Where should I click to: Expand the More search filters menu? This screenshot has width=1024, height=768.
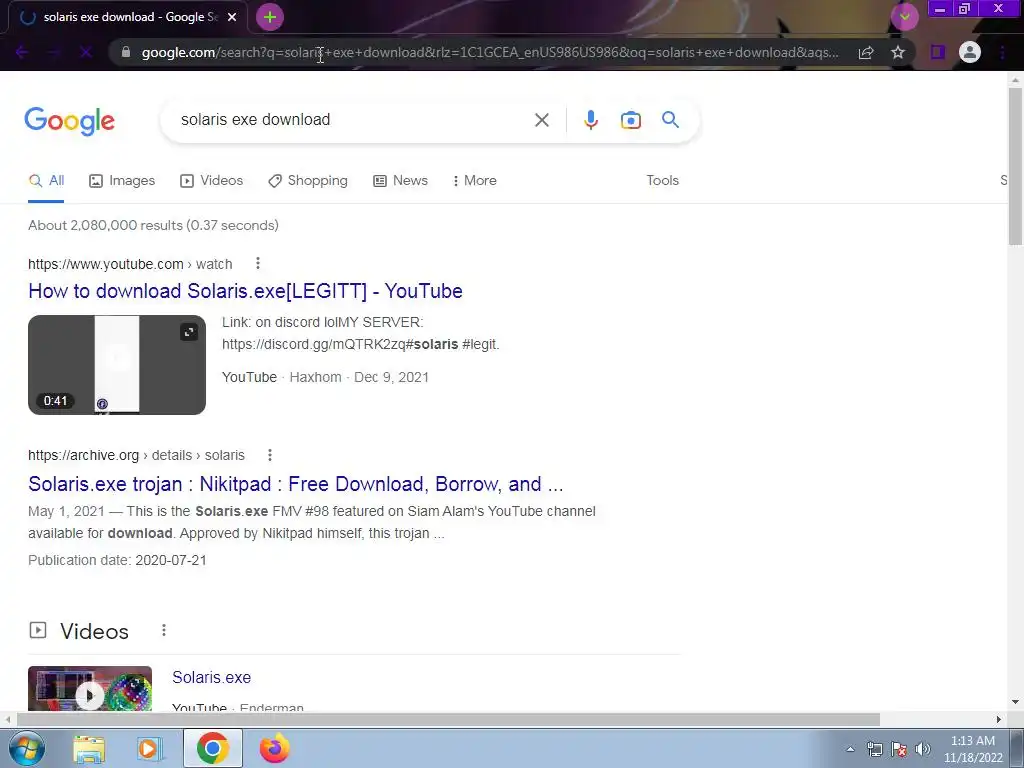tap(474, 181)
